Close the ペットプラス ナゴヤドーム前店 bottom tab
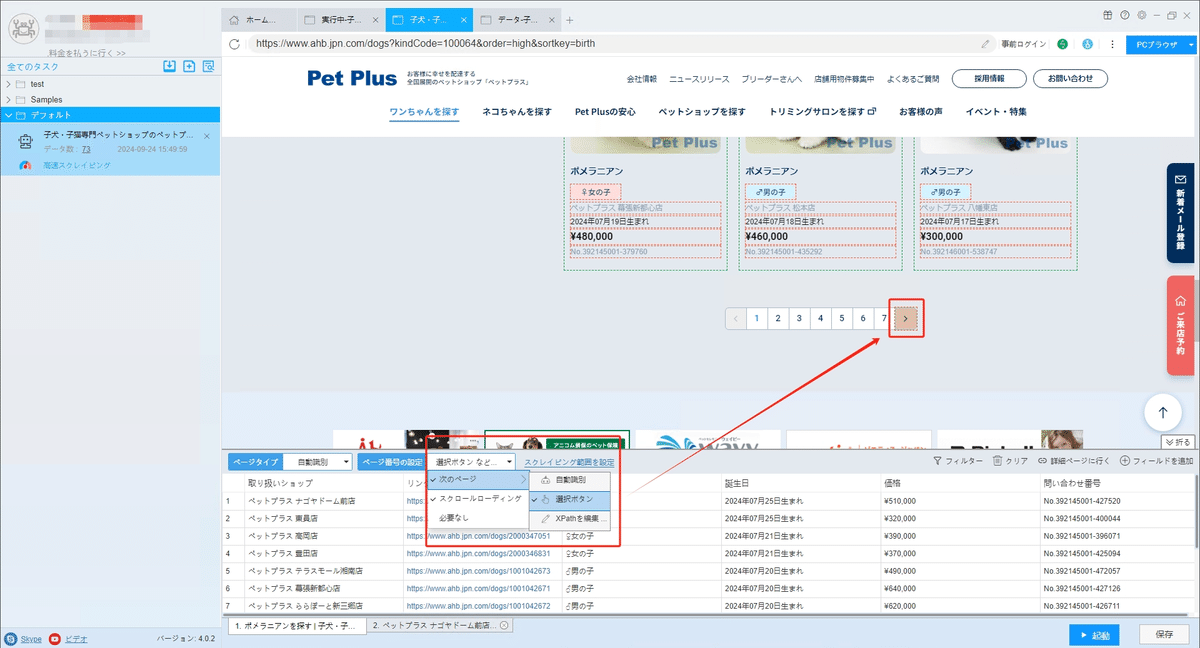Screen dimensions: 1200x648 click(504, 625)
